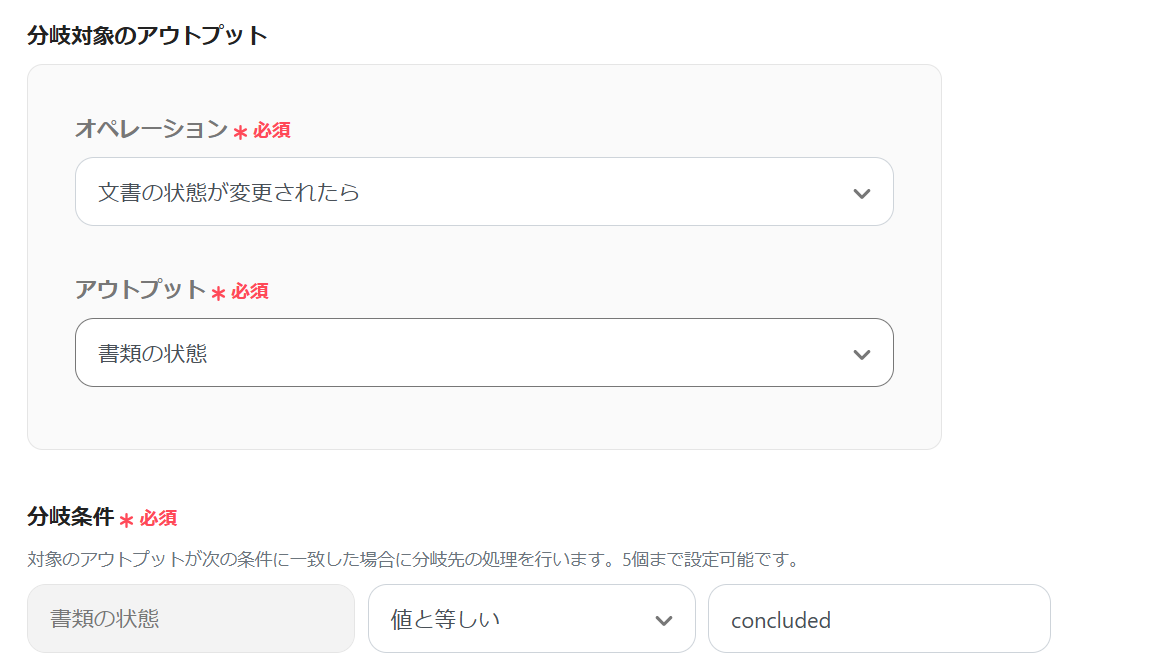Image resolution: width=1156 pixels, height=671 pixels.
Task: Click the red 必須 badge next to アウトプット
Action: pos(250,291)
